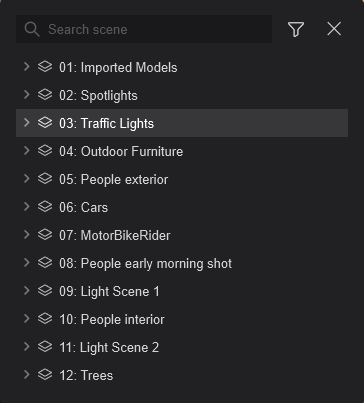This screenshot has height=403, width=364.
Task: Click the layer icon beside Spotlights
Action: coord(45,95)
